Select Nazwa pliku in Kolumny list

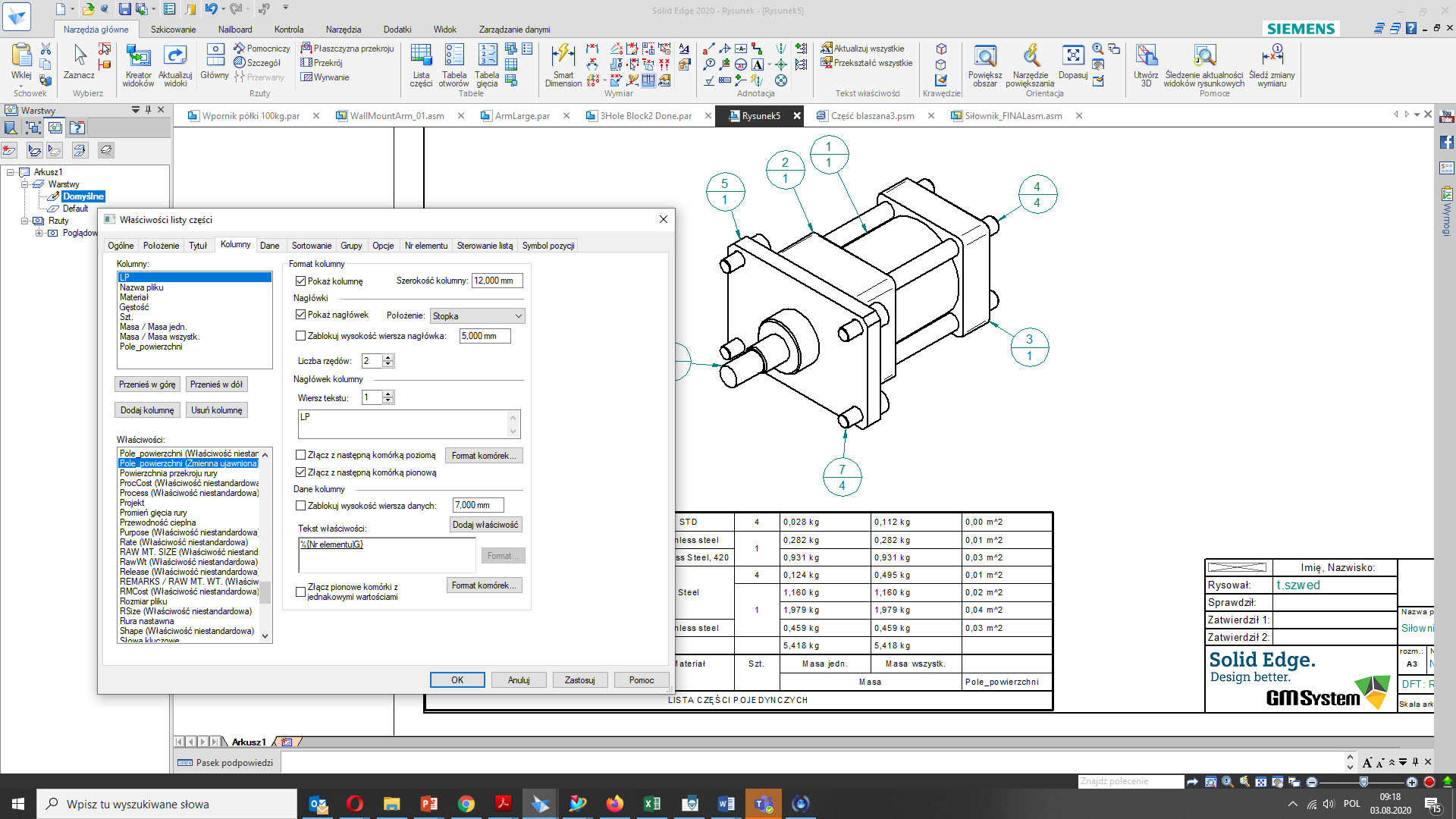coord(142,287)
